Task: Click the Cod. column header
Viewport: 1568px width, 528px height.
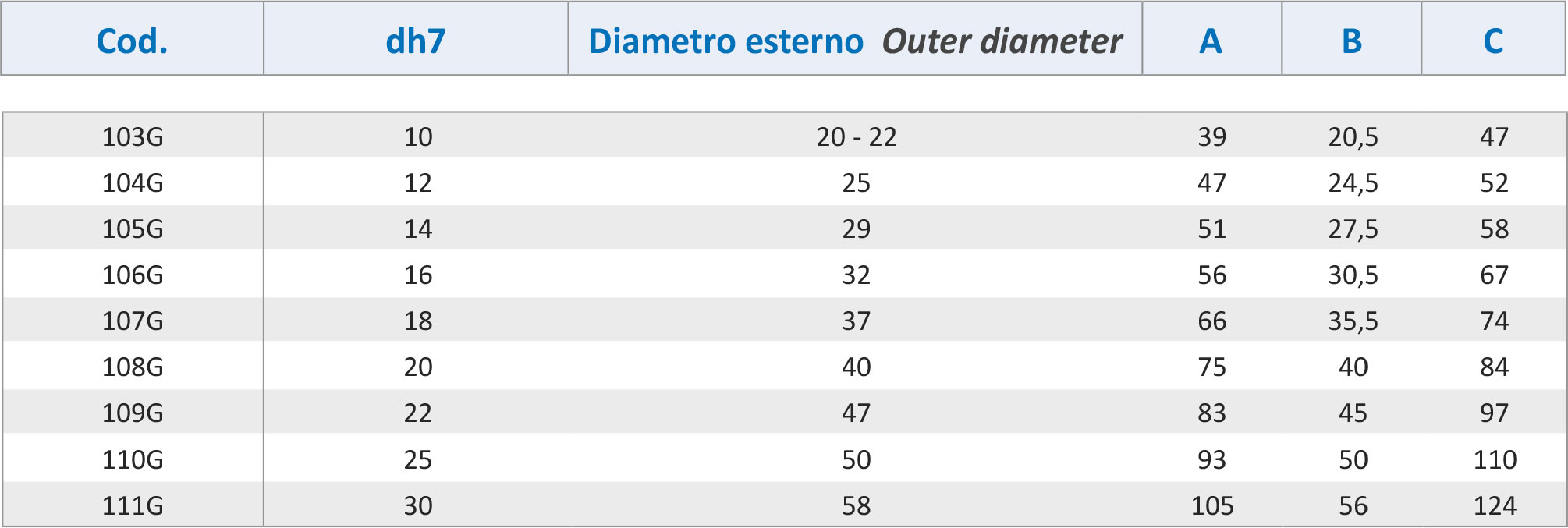Action: pyautogui.click(x=132, y=41)
